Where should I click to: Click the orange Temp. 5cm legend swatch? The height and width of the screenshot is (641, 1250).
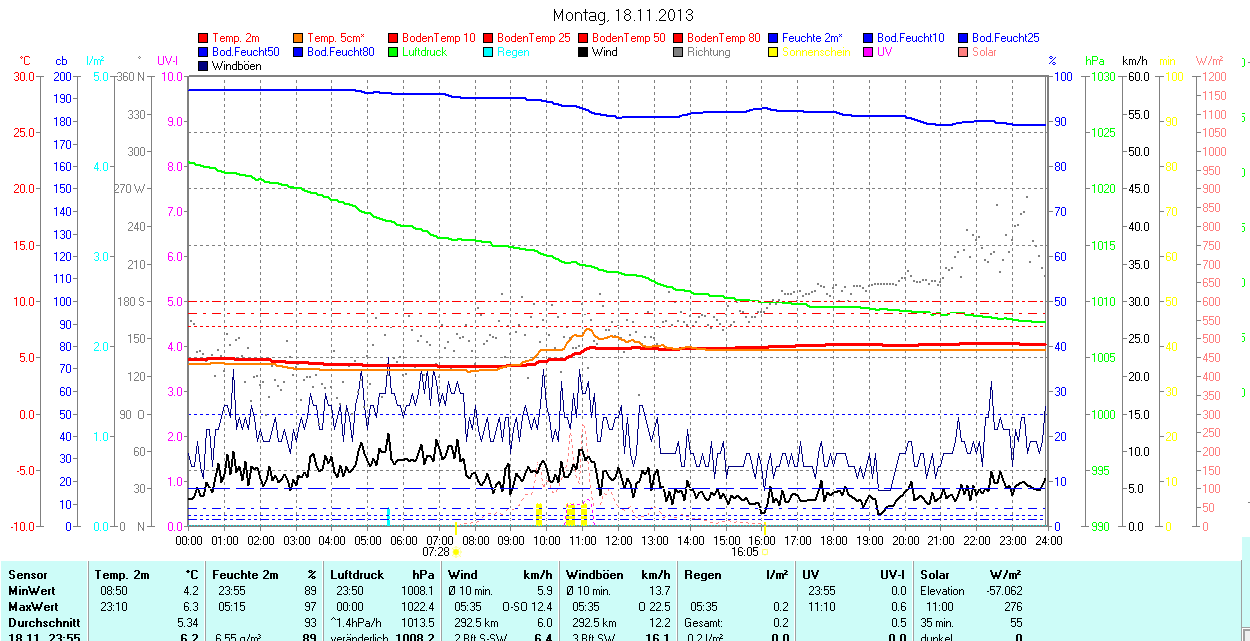click(x=299, y=38)
